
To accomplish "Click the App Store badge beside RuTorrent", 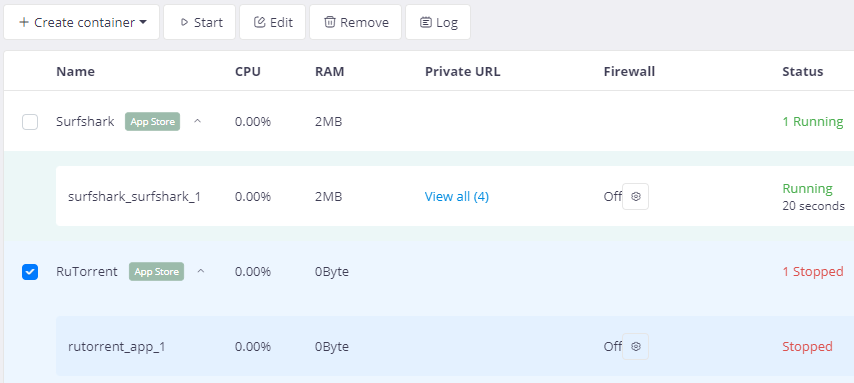I will (156, 271).
